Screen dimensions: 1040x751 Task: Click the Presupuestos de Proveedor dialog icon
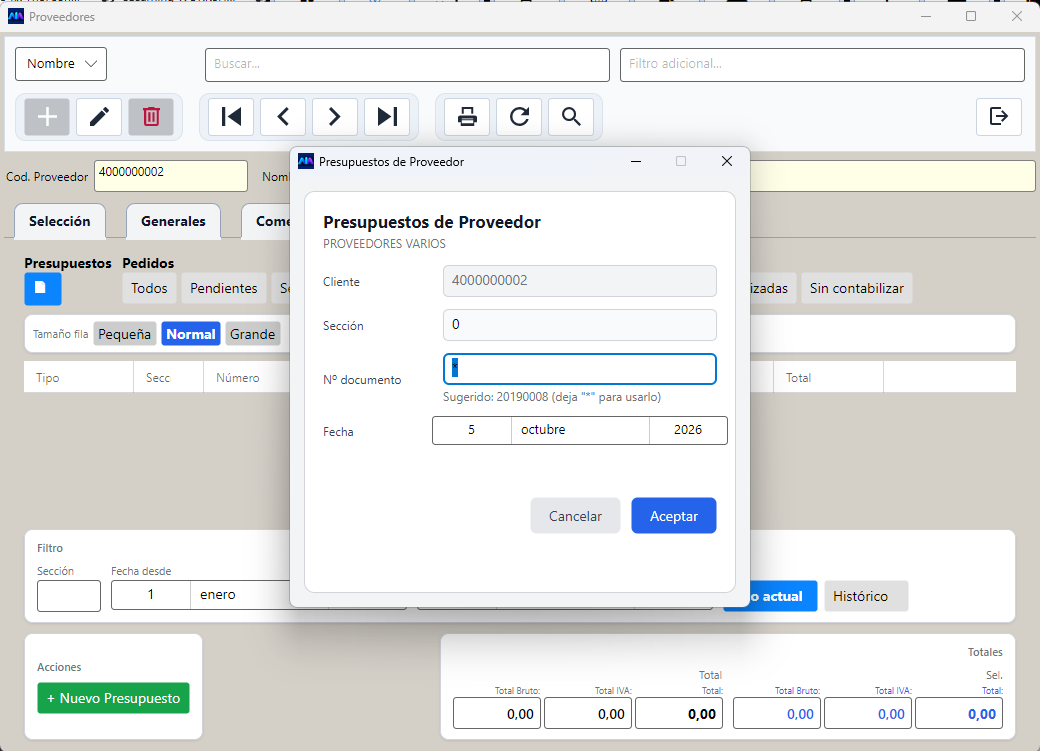tap(306, 161)
